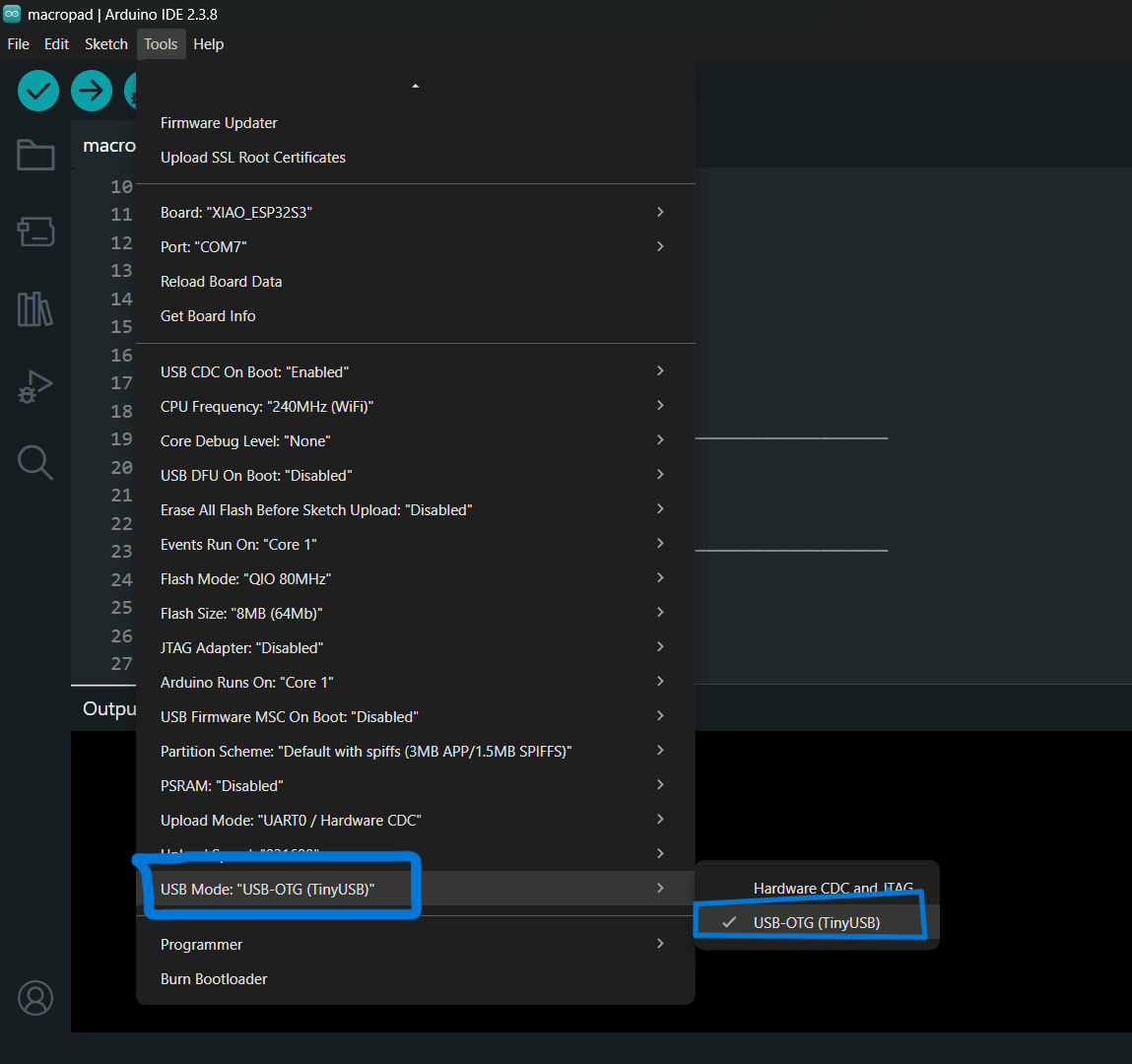Image resolution: width=1132 pixels, height=1064 pixels.
Task: Expand Flash Mode "QIO 80MHz" submenu
Action: coord(415,579)
